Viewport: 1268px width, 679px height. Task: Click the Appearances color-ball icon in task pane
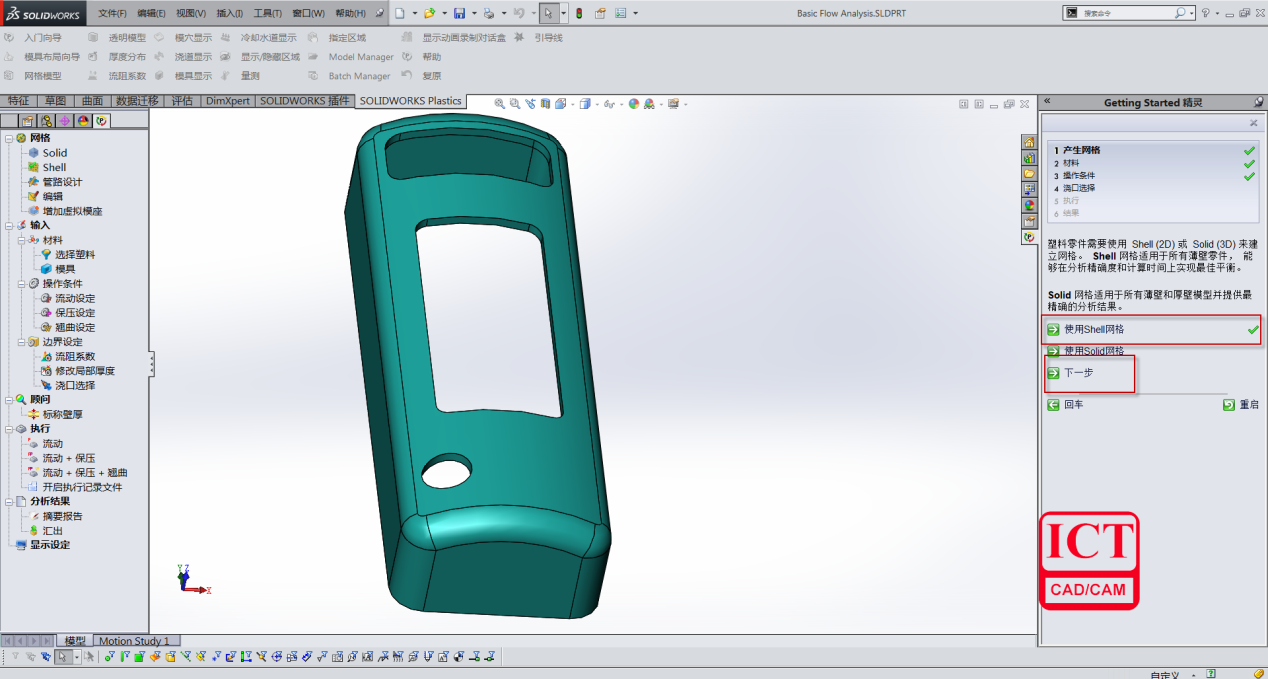[1029, 205]
